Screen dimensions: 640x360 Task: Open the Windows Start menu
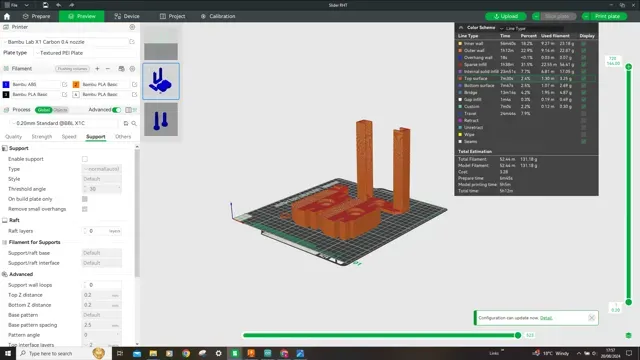click(x=8, y=353)
